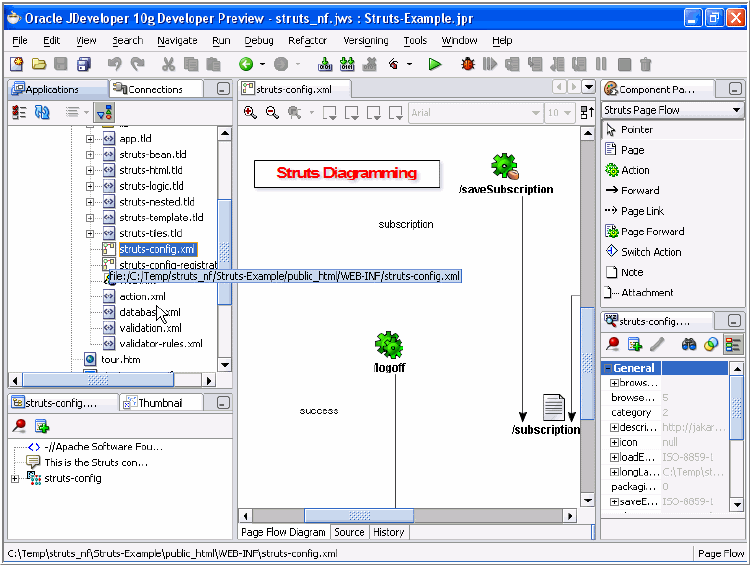750x565 pixels.
Task: Click the green Run button in toolbar
Action: point(435,64)
